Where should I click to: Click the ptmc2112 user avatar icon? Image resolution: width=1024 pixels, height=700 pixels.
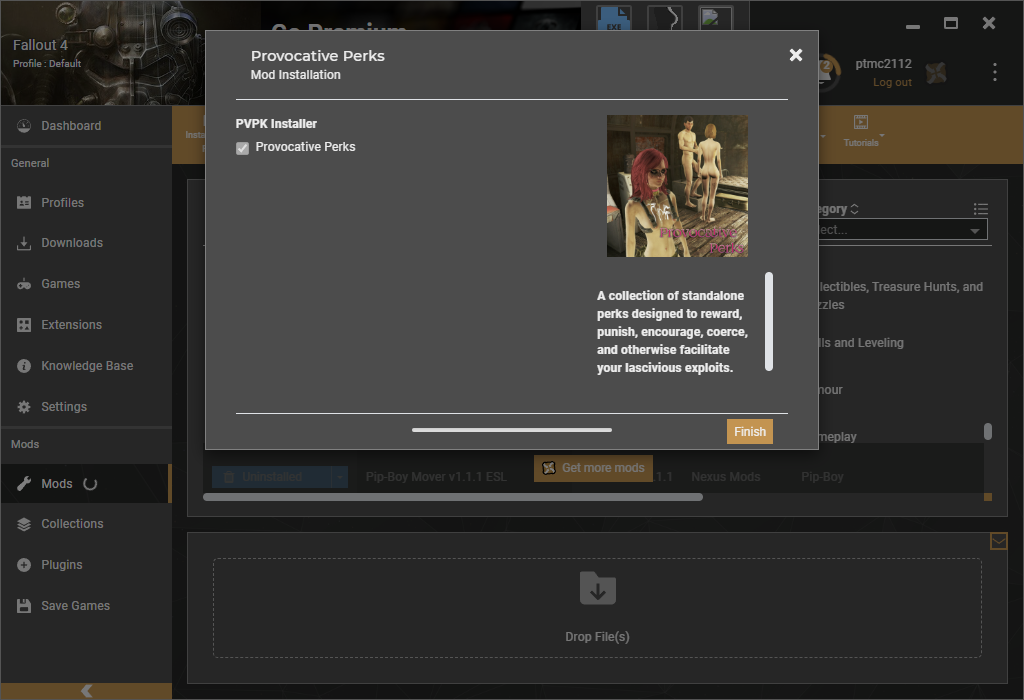(936, 72)
